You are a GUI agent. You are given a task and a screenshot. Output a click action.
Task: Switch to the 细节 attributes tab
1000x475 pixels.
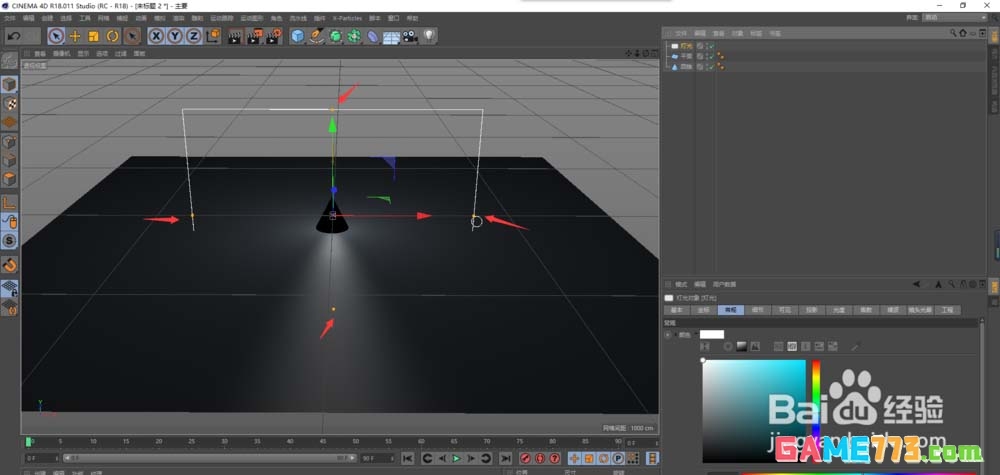757,310
